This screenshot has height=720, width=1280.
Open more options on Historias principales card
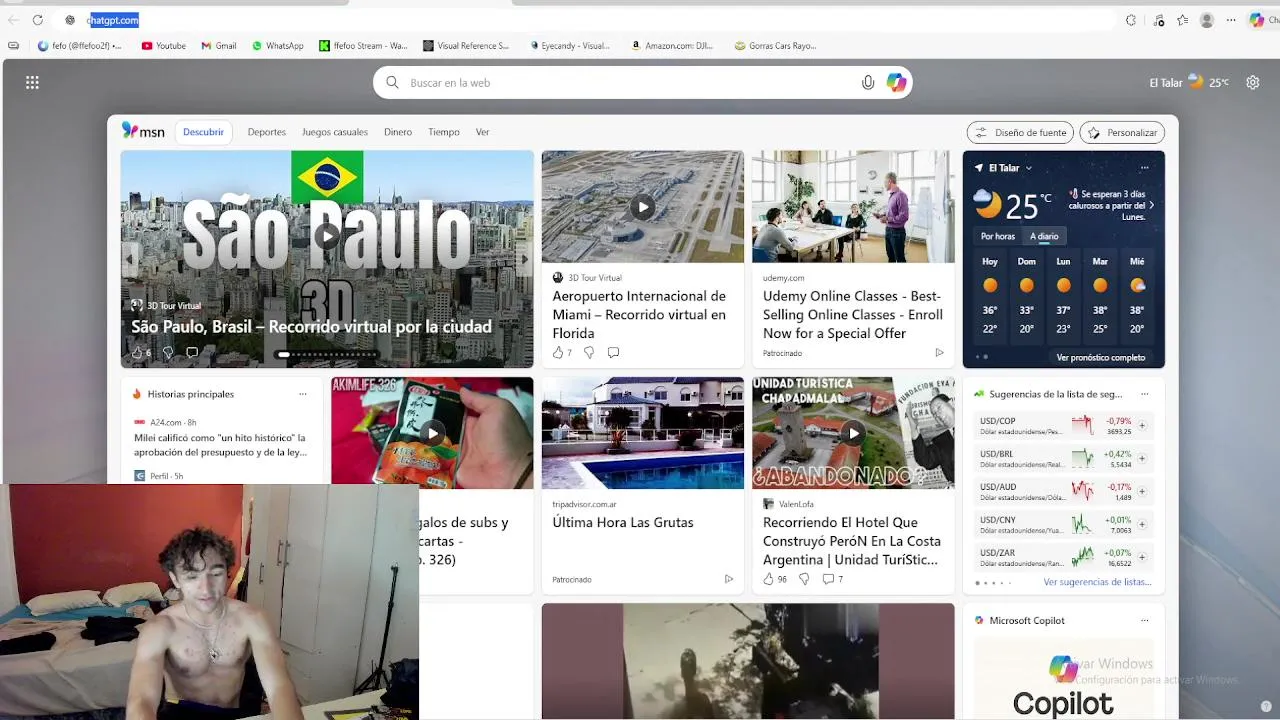(302, 394)
